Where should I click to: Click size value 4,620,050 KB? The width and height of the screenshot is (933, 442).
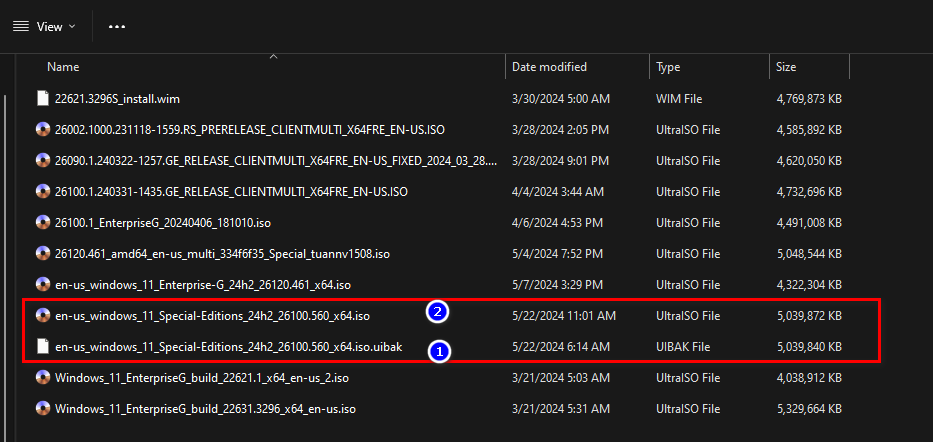click(x=809, y=161)
